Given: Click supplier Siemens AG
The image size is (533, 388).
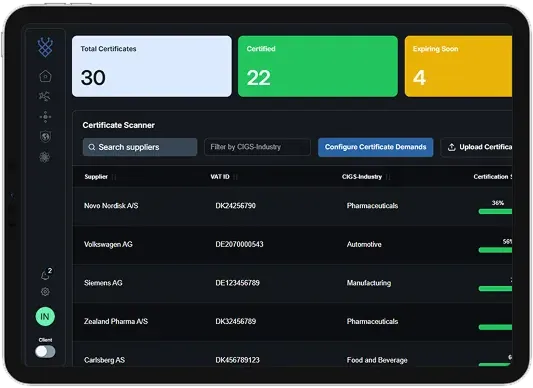Looking at the screenshot, I should tap(103, 283).
